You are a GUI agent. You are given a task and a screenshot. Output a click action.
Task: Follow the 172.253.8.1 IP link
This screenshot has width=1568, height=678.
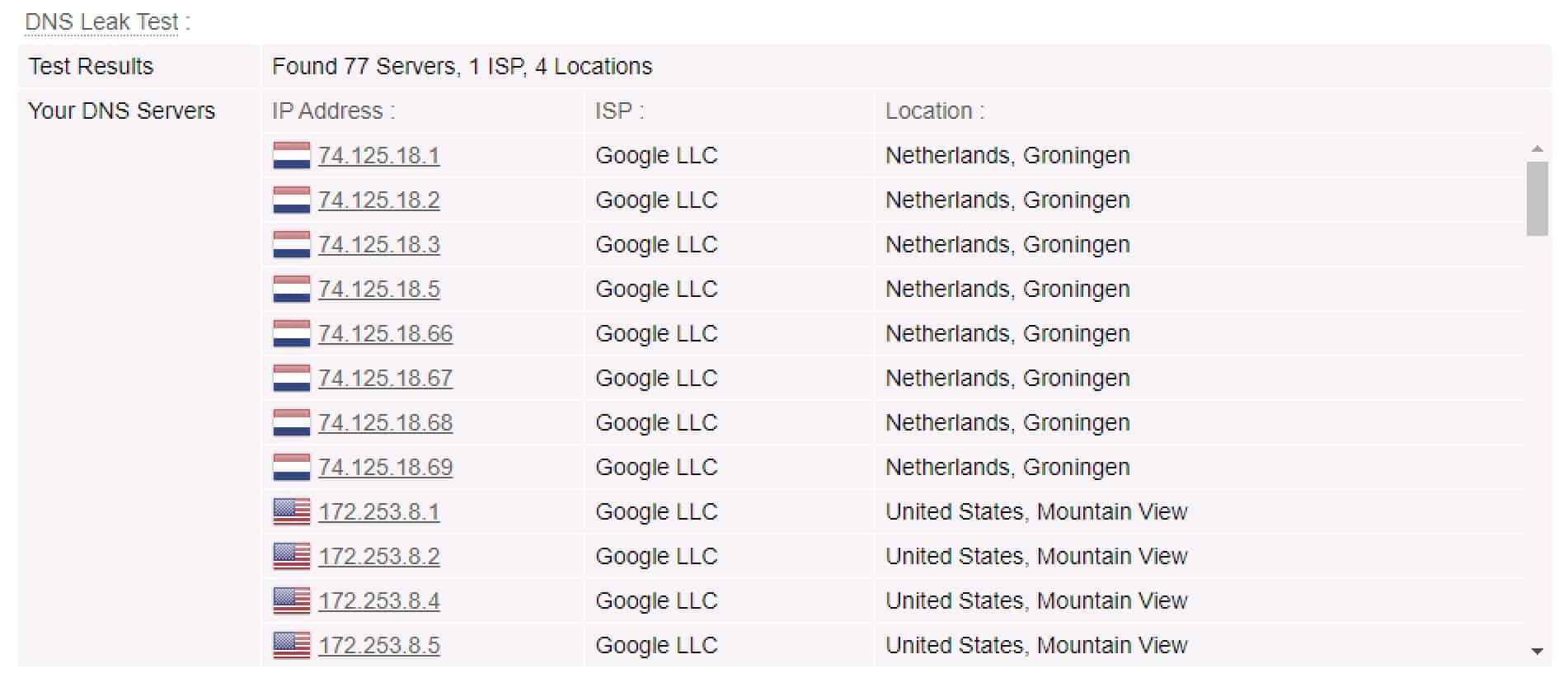[x=379, y=512]
